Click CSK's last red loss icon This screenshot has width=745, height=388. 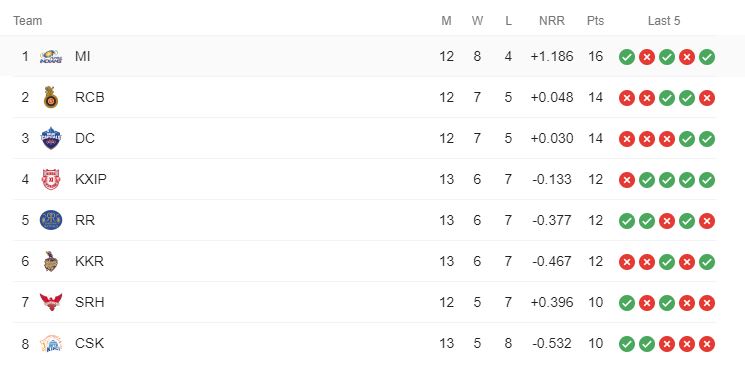click(x=707, y=344)
